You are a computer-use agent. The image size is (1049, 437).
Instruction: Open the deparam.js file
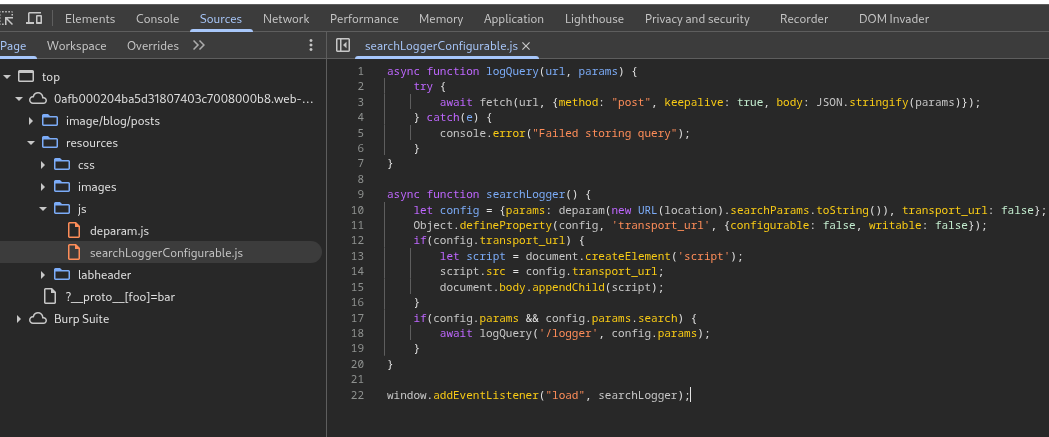click(118, 231)
